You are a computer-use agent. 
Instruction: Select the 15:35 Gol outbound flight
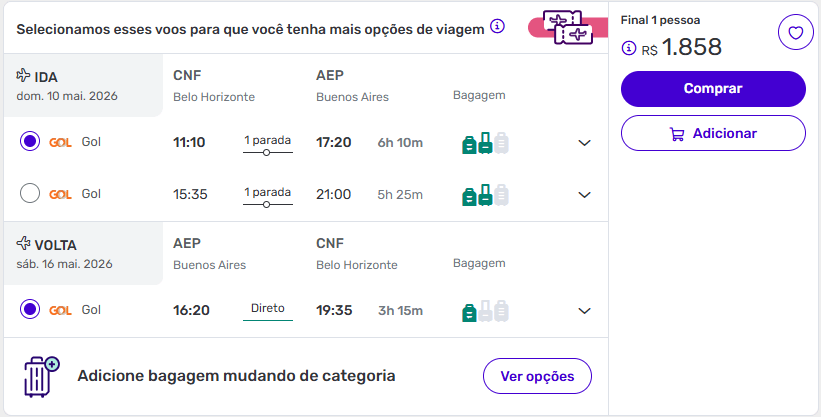[30, 194]
